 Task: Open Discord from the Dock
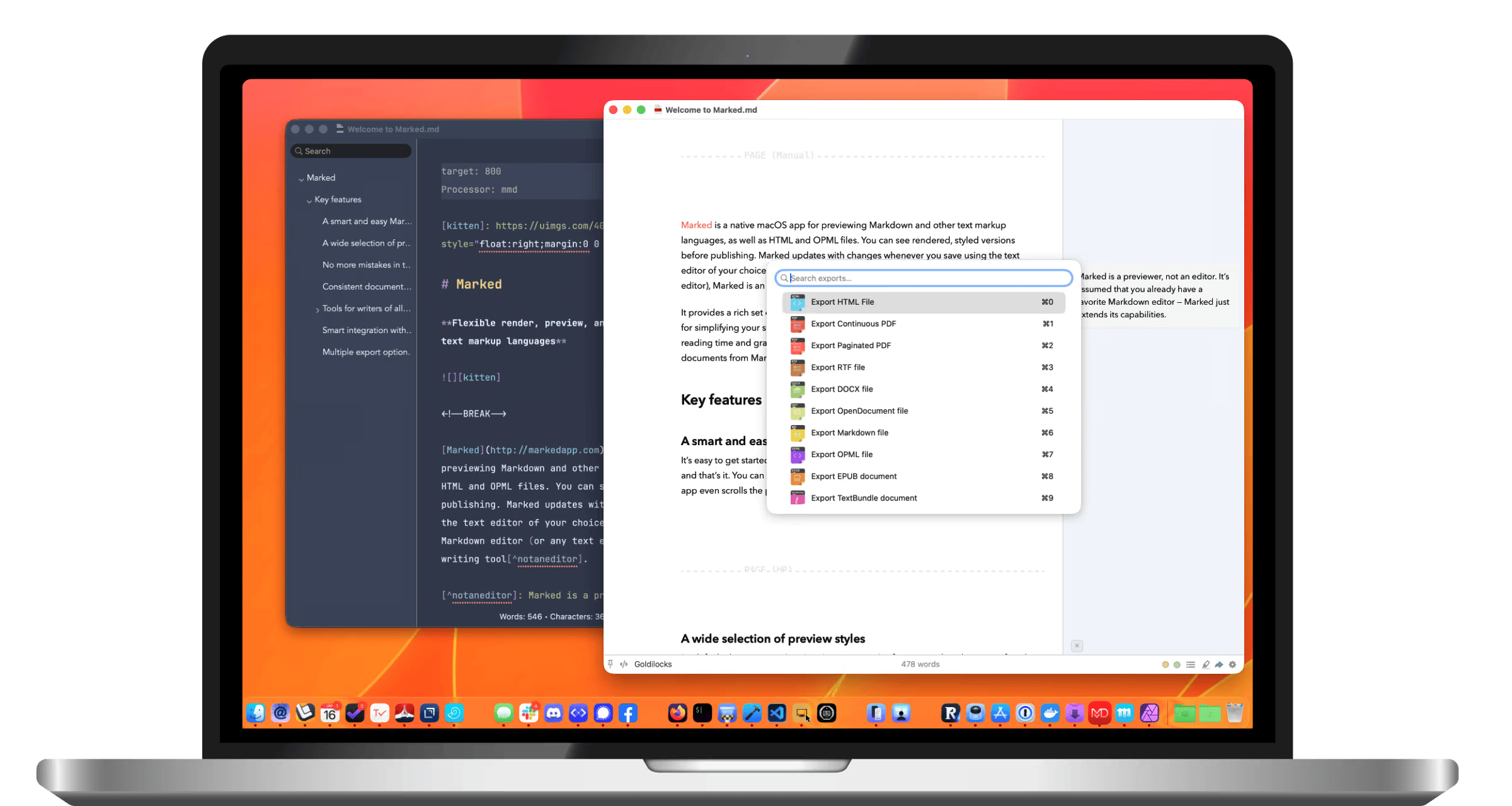pos(554,713)
